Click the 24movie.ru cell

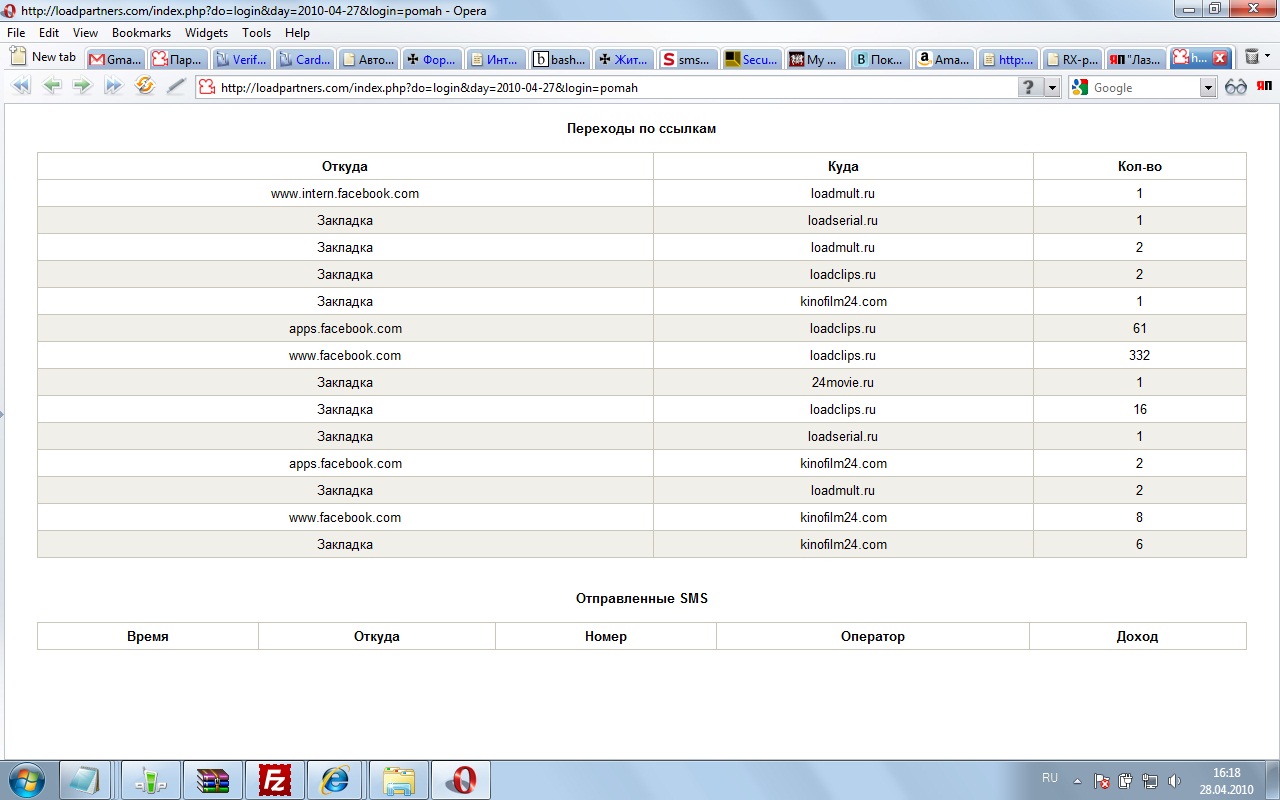[x=843, y=383]
